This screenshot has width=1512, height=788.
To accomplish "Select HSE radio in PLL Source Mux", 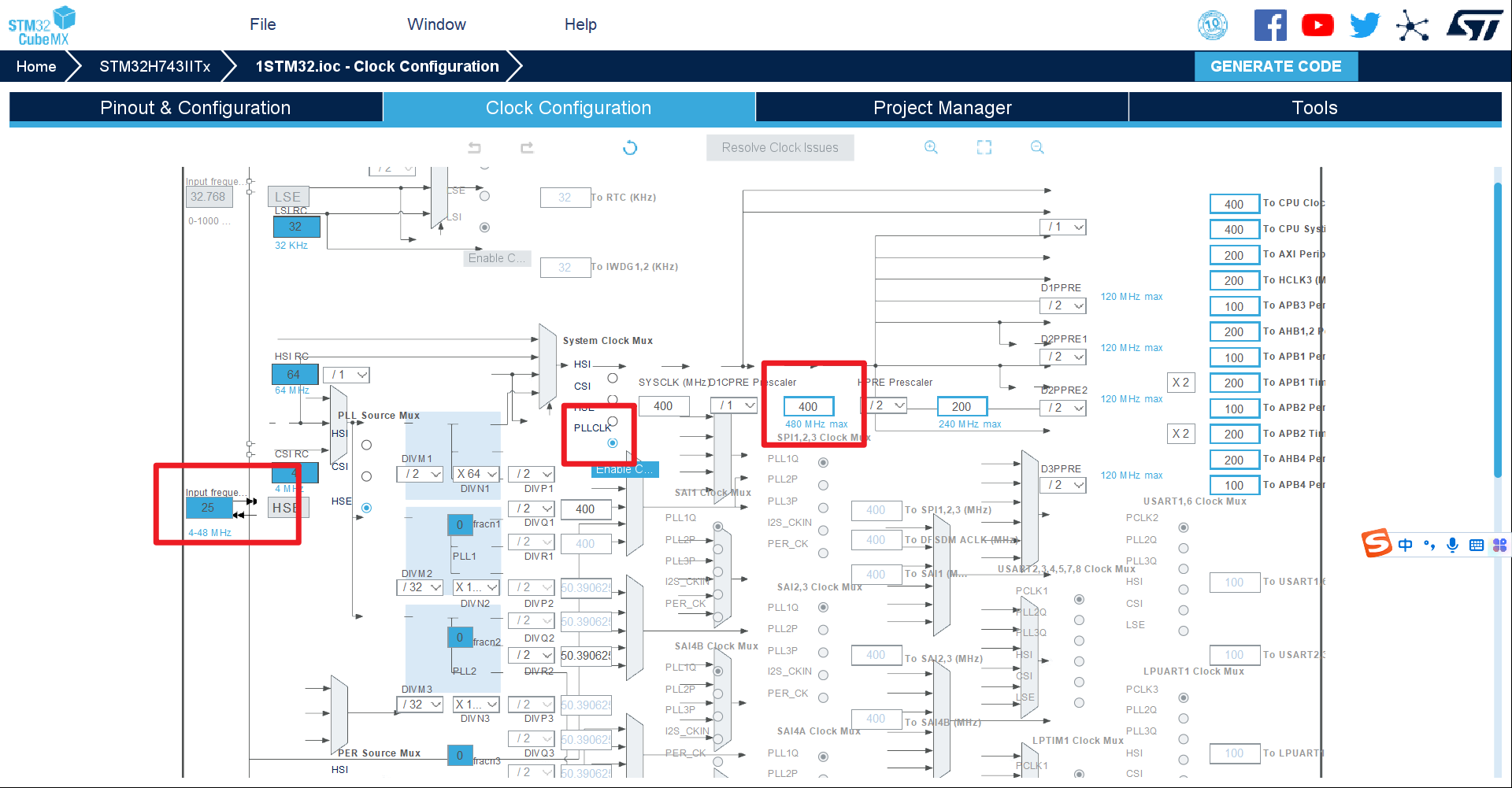I will coord(366,508).
